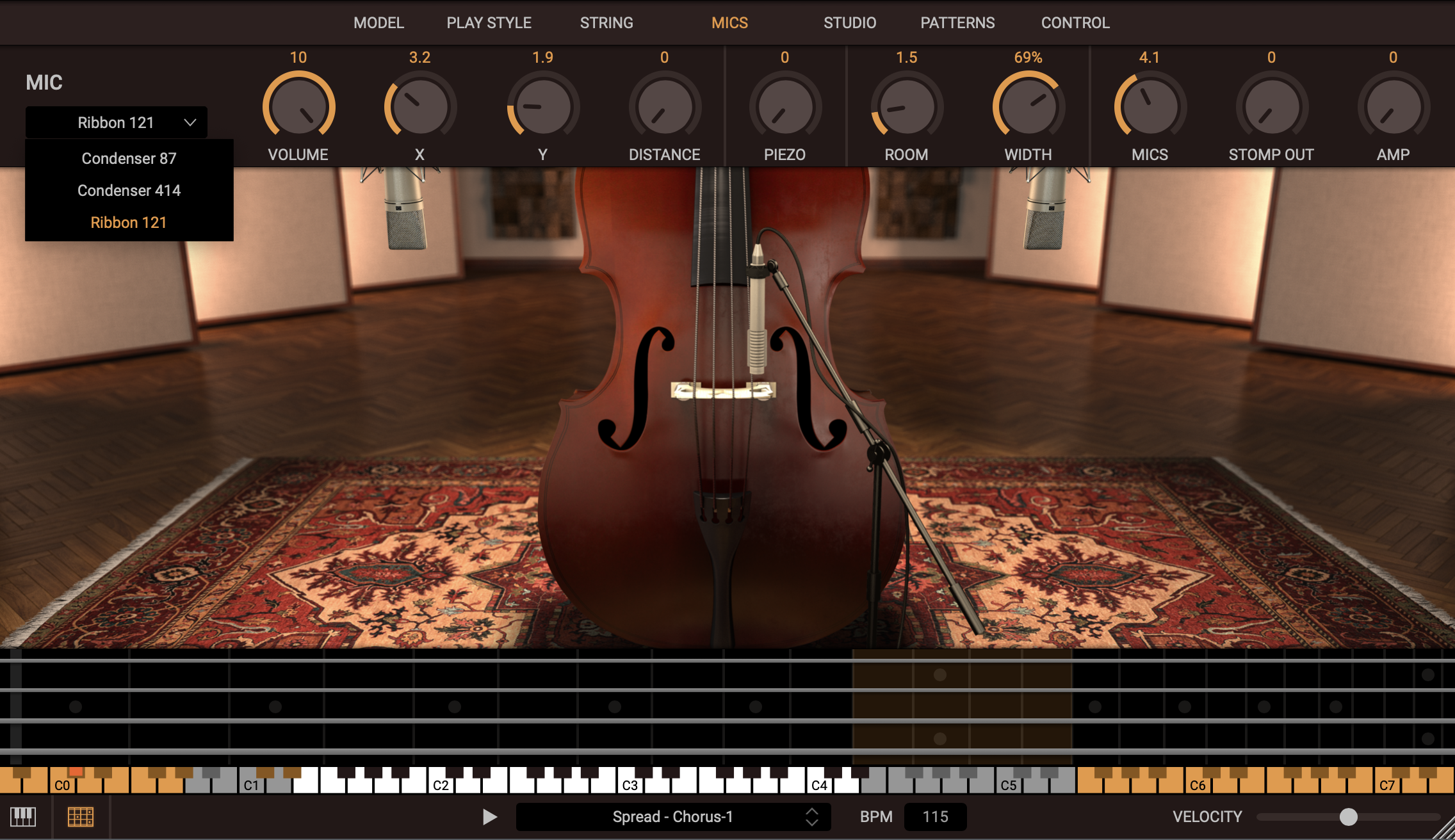The image size is (1455, 840).
Task: Click the BPM value field
Action: [x=935, y=816]
